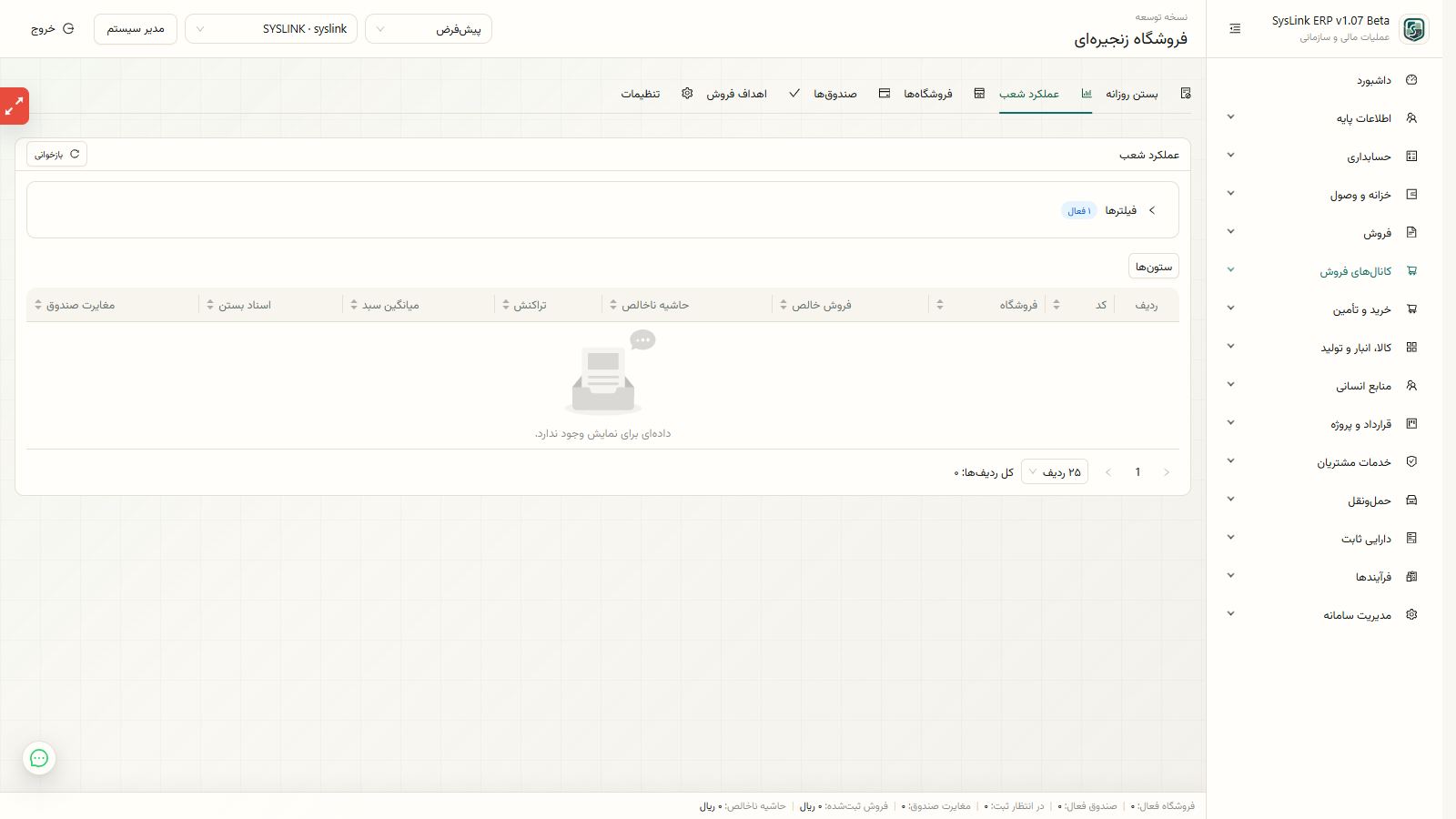
Task: Click the مدیر سیستم user button
Action: (136, 29)
